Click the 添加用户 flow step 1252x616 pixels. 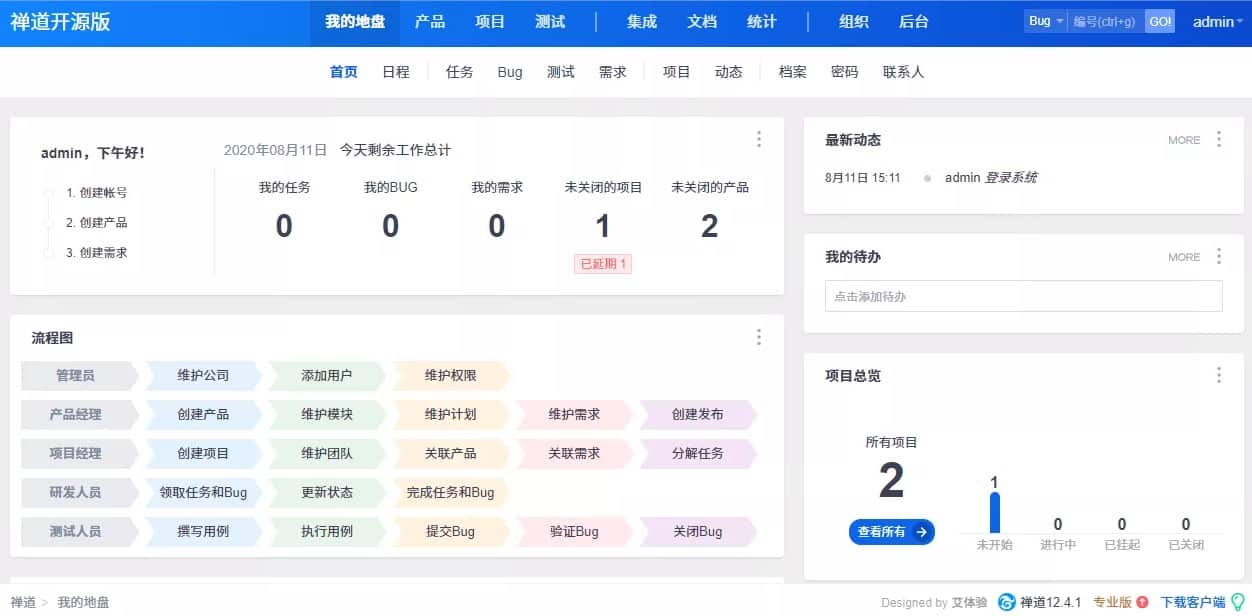coord(326,375)
